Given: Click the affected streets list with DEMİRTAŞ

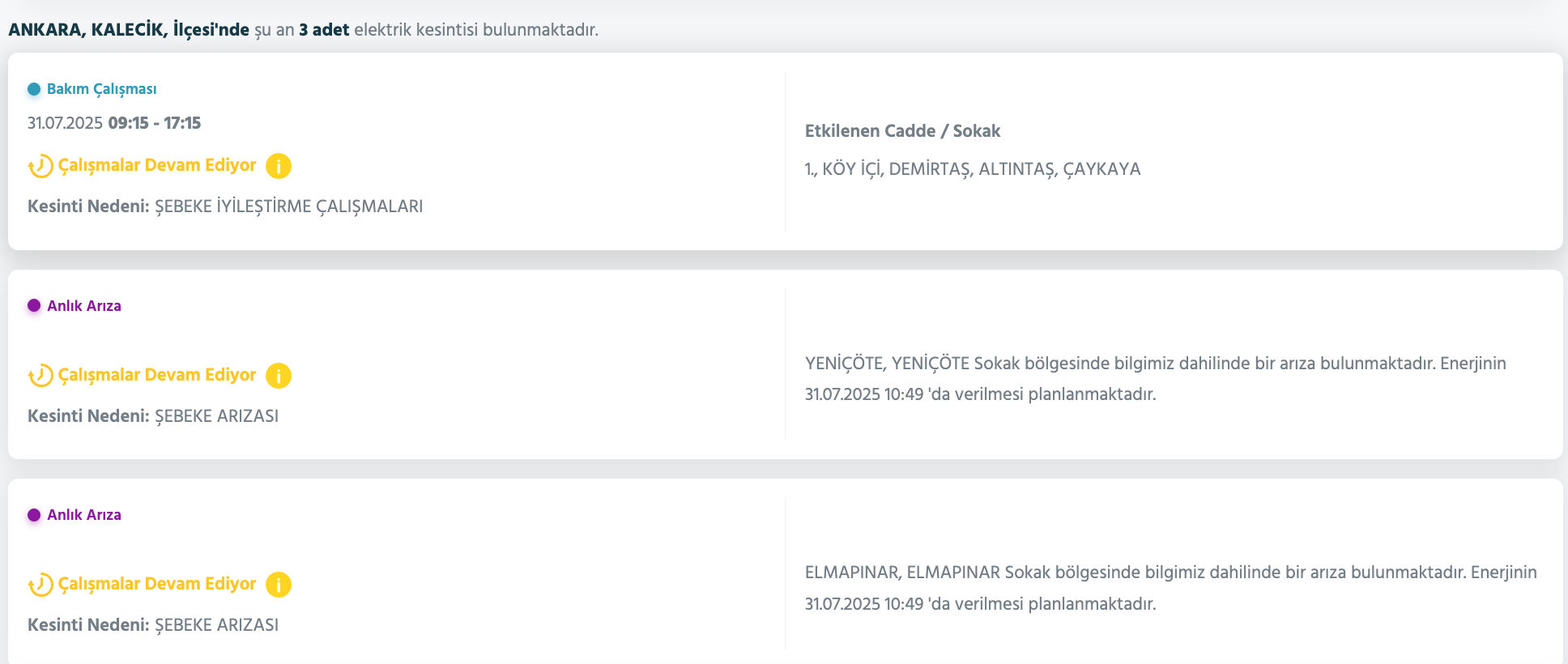Looking at the screenshot, I should click(x=972, y=169).
